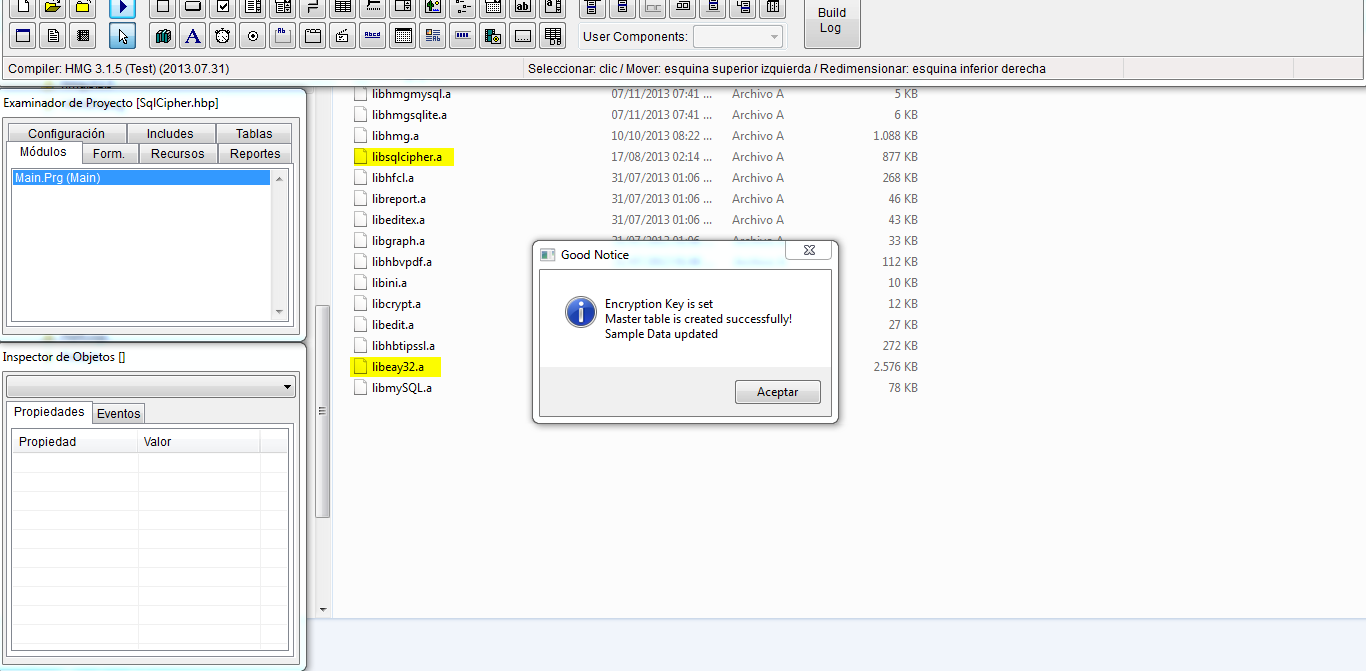1366x671 pixels.
Task: Choose the Image control tool
Action: click(x=432, y=8)
